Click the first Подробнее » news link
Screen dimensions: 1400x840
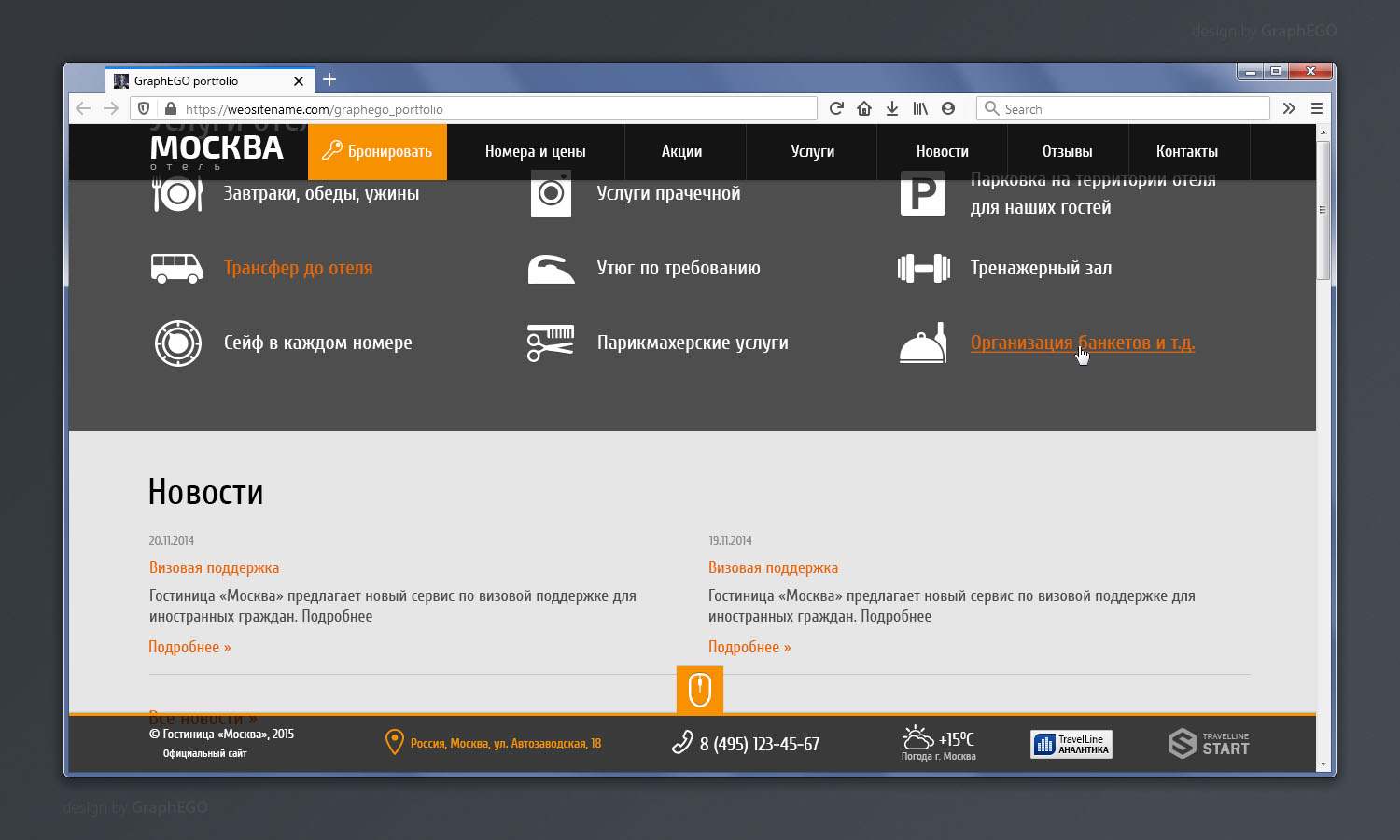[189, 647]
